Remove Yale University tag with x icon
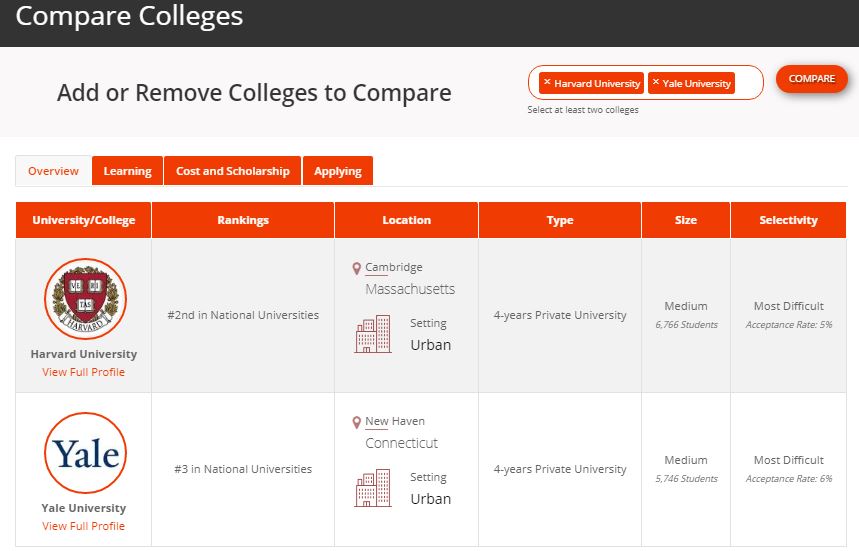The image size is (859, 551). point(656,82)
